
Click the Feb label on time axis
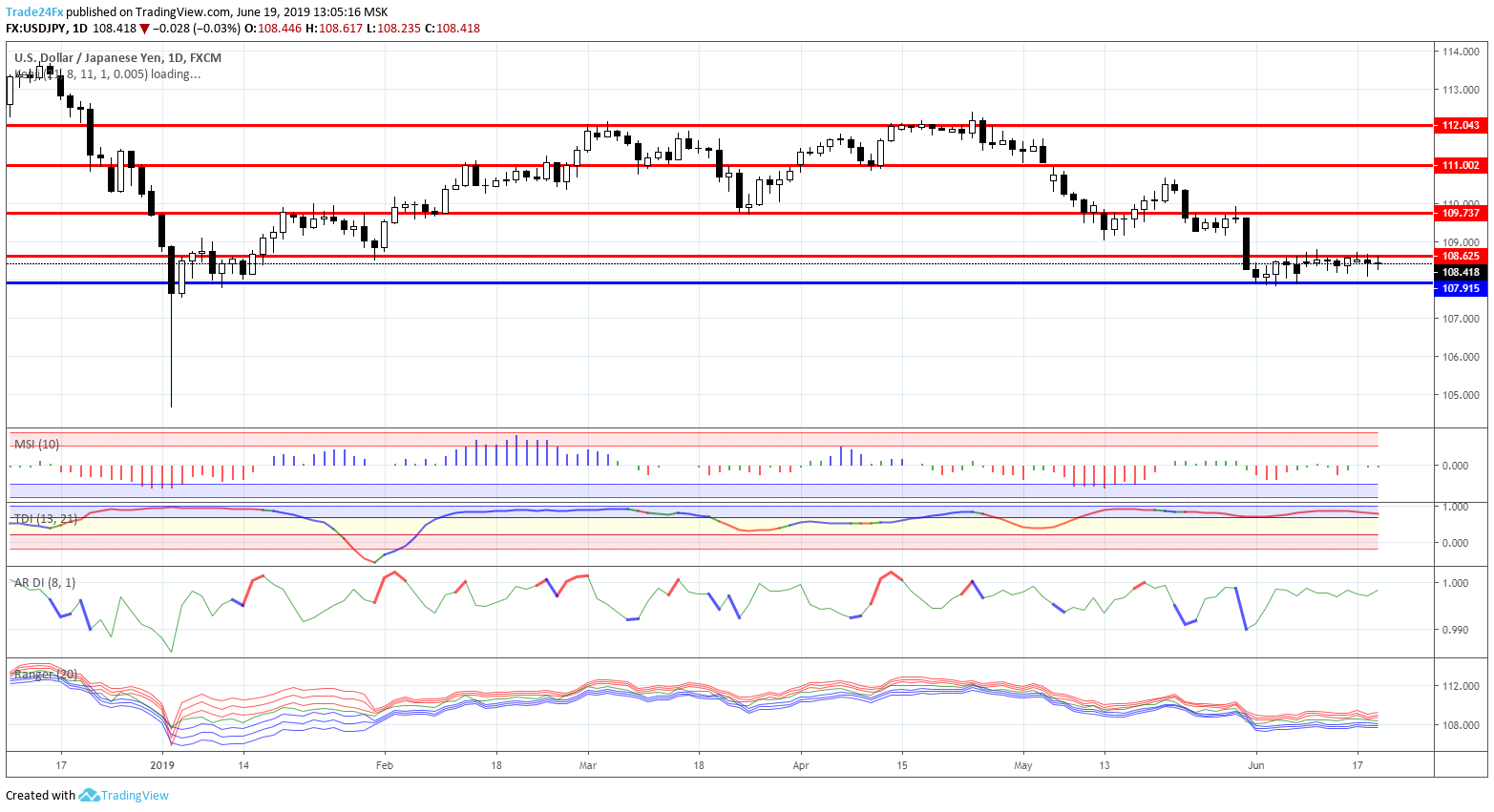(384, 765)
